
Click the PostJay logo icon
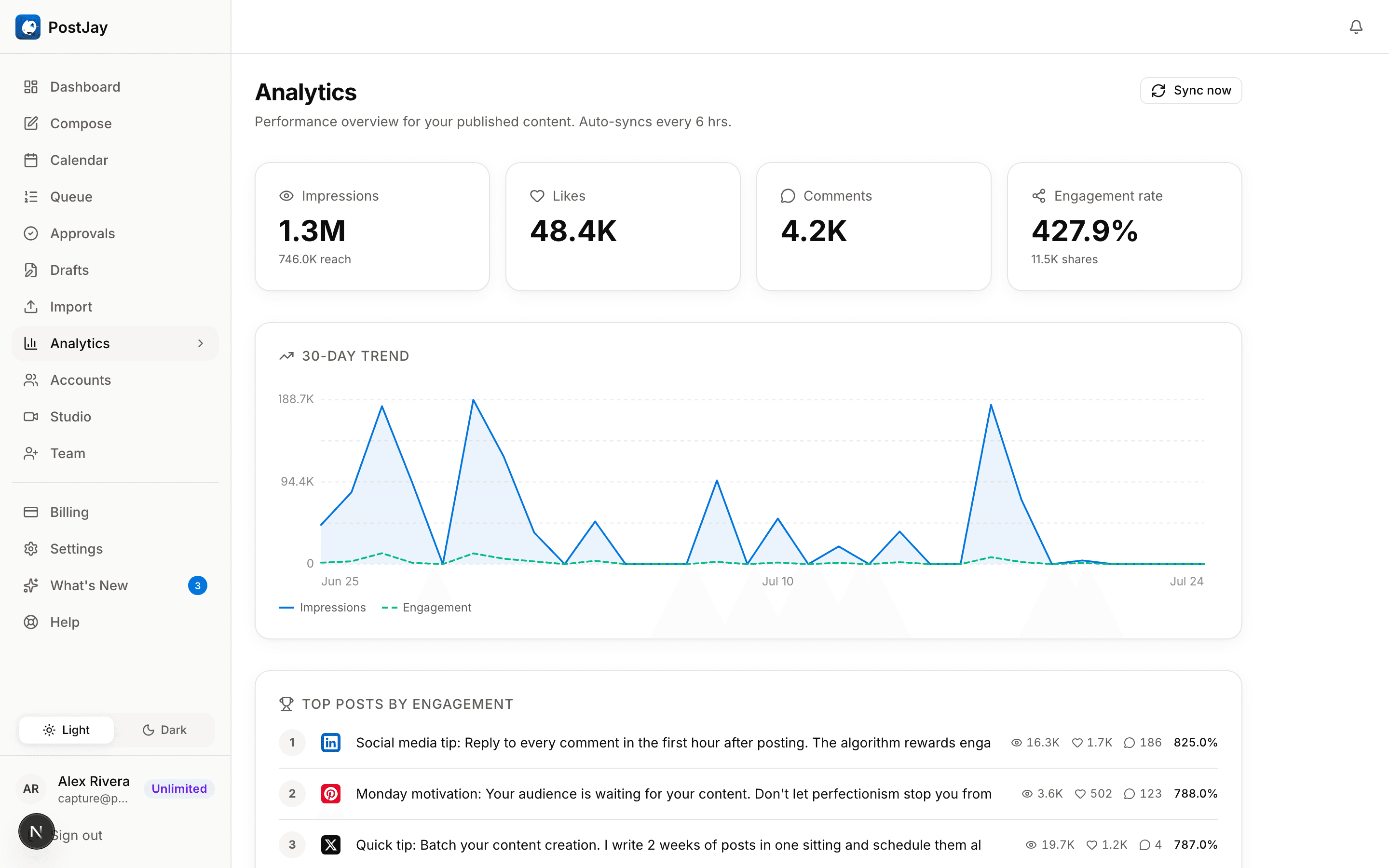27,27
